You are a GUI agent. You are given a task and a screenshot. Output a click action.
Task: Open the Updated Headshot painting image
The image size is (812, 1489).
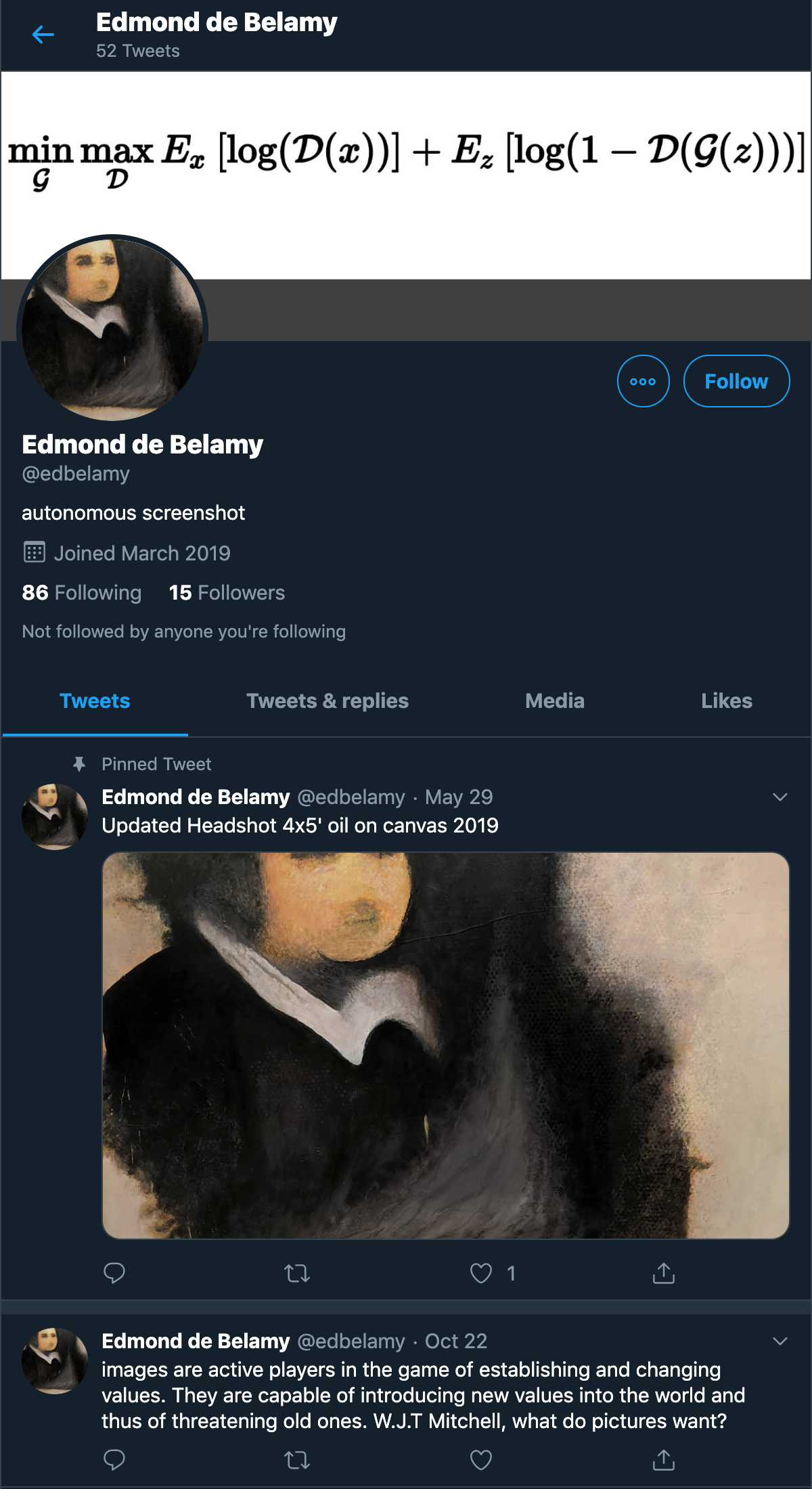coord(446,1046)
